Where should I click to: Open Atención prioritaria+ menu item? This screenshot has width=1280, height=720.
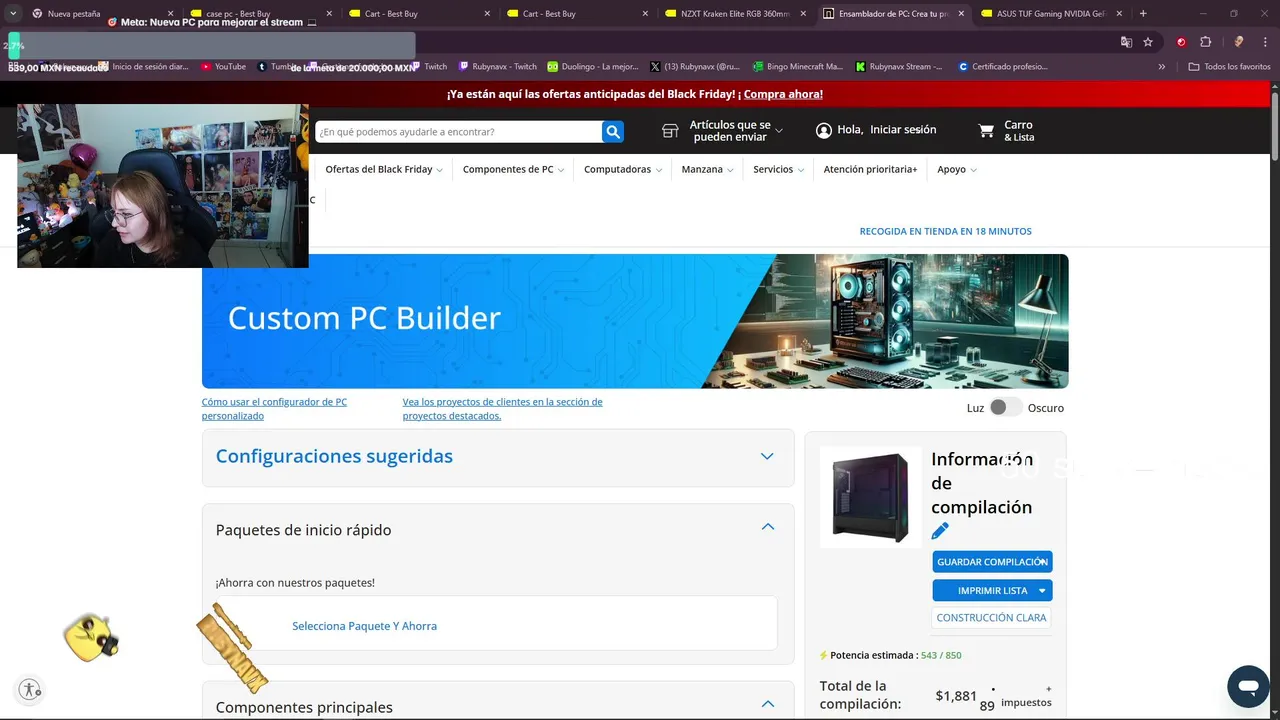point(870,170)
